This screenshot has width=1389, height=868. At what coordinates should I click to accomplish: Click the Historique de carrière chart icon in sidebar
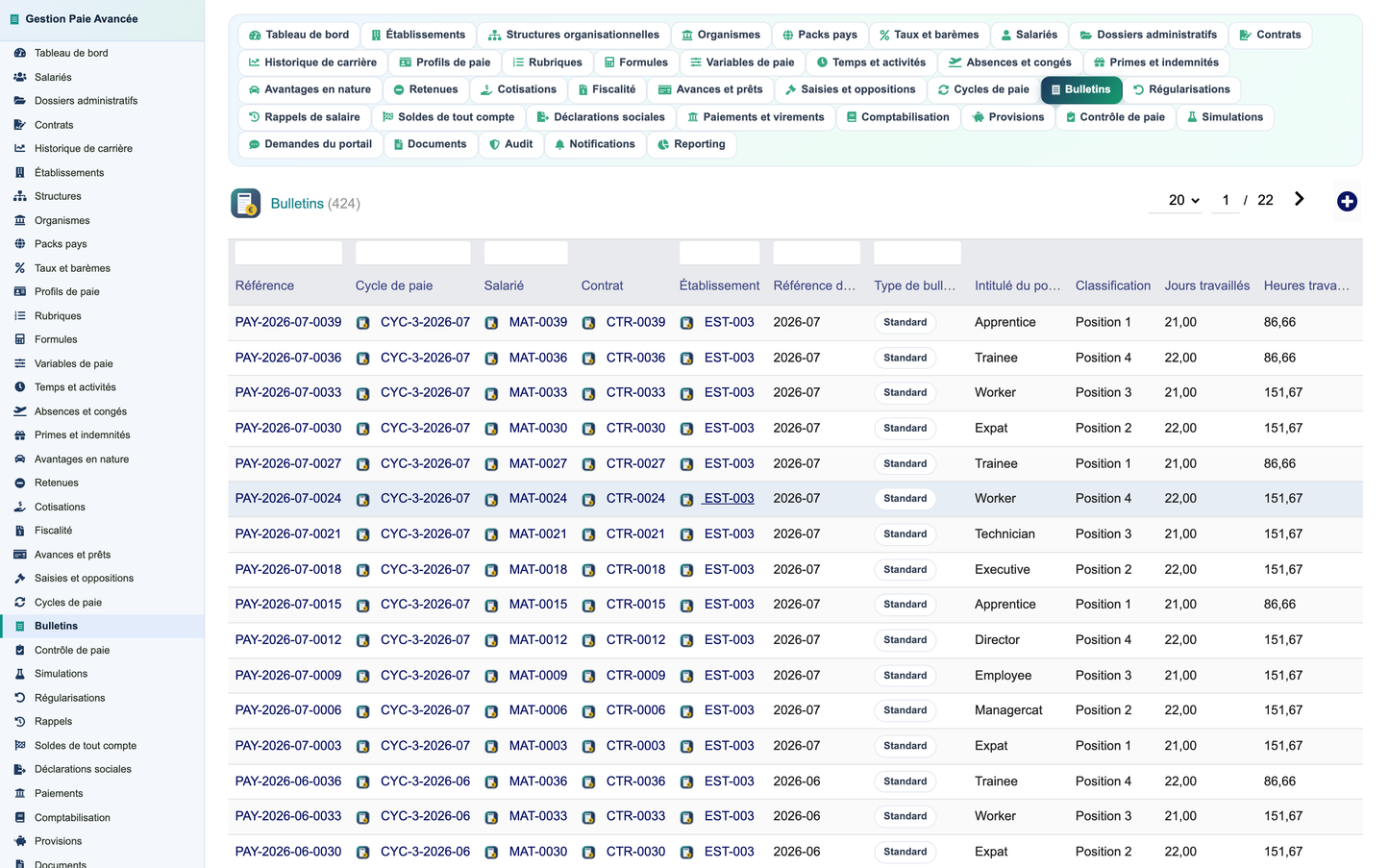pyautogui.click(x=20, y=148)
